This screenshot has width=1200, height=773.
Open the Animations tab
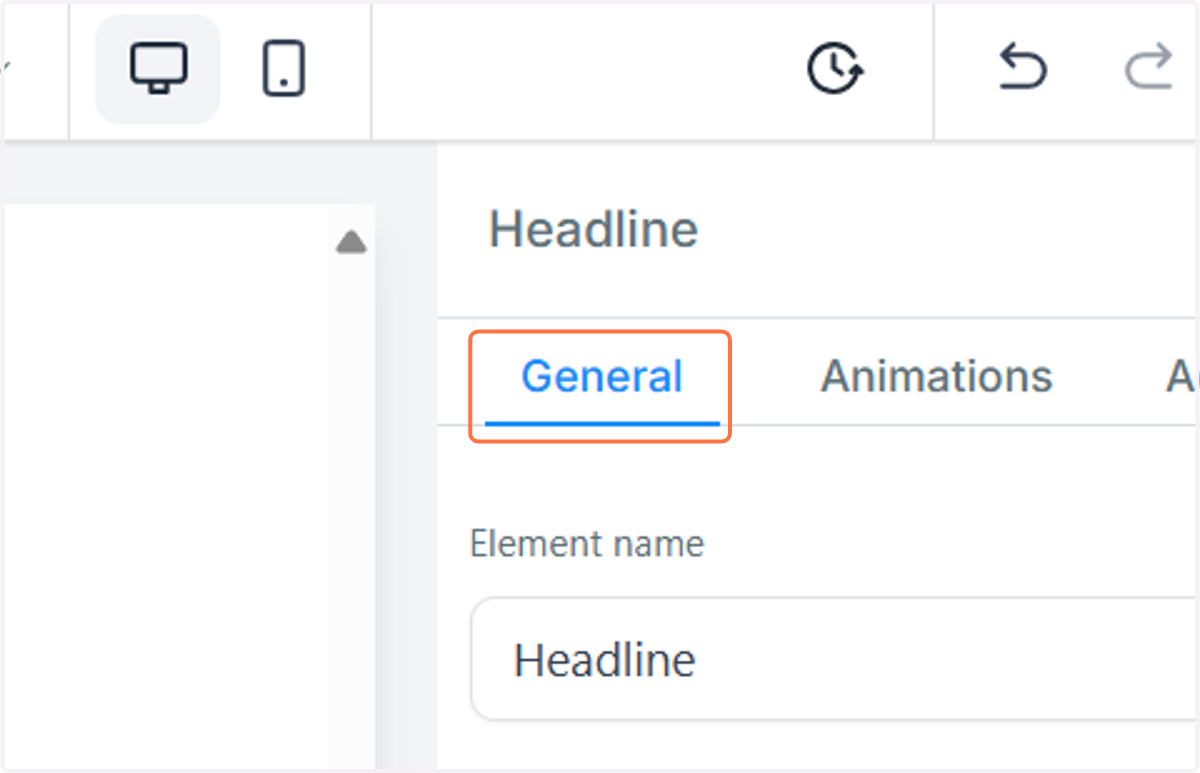click(x=936, y=377)
